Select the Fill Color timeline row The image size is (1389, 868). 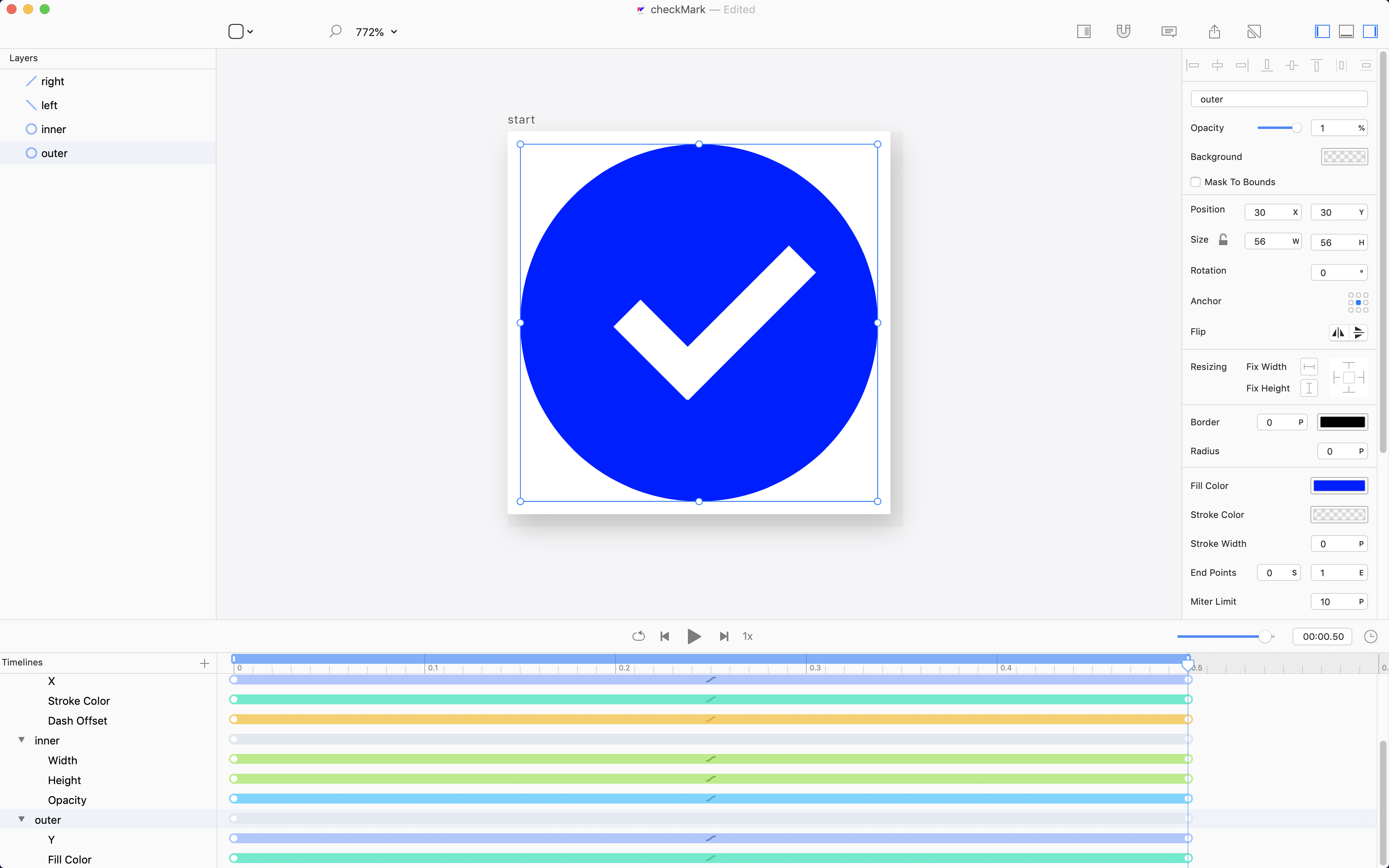point(108,859)
